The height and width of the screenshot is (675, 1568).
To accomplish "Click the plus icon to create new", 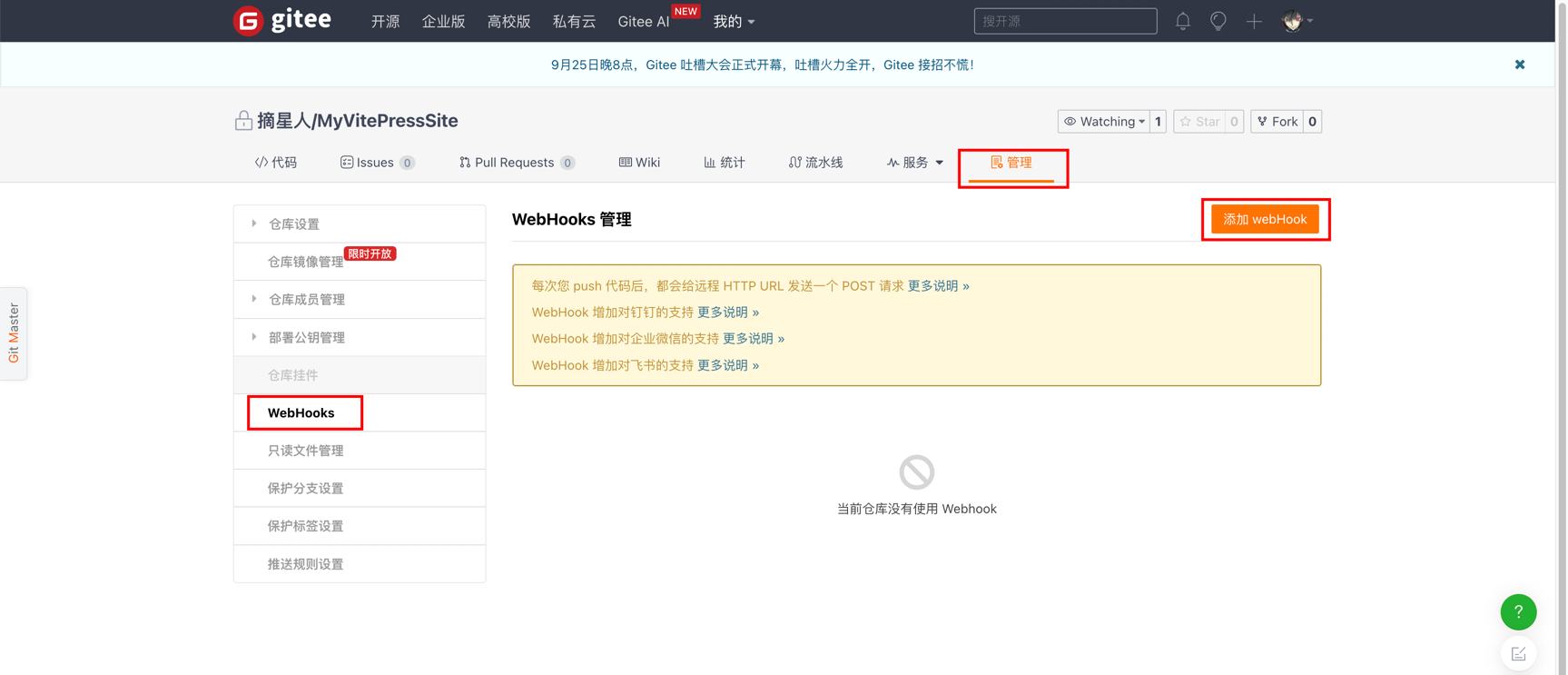I will tap(1254, 21).
